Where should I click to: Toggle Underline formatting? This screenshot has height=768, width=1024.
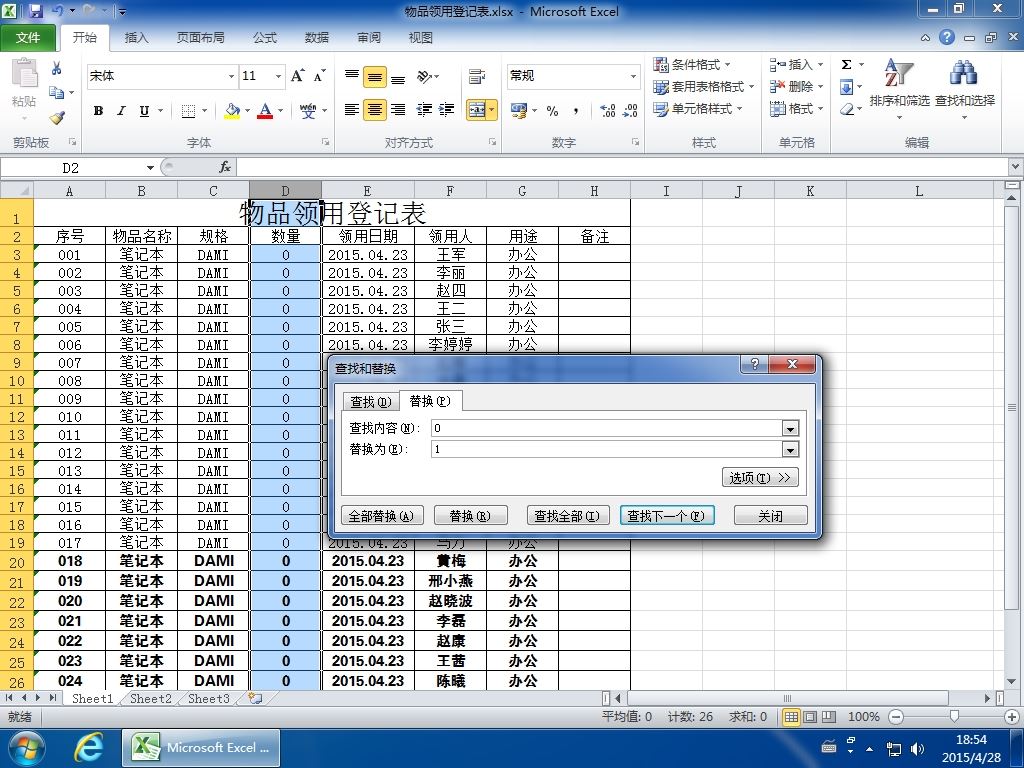[144, 111]
